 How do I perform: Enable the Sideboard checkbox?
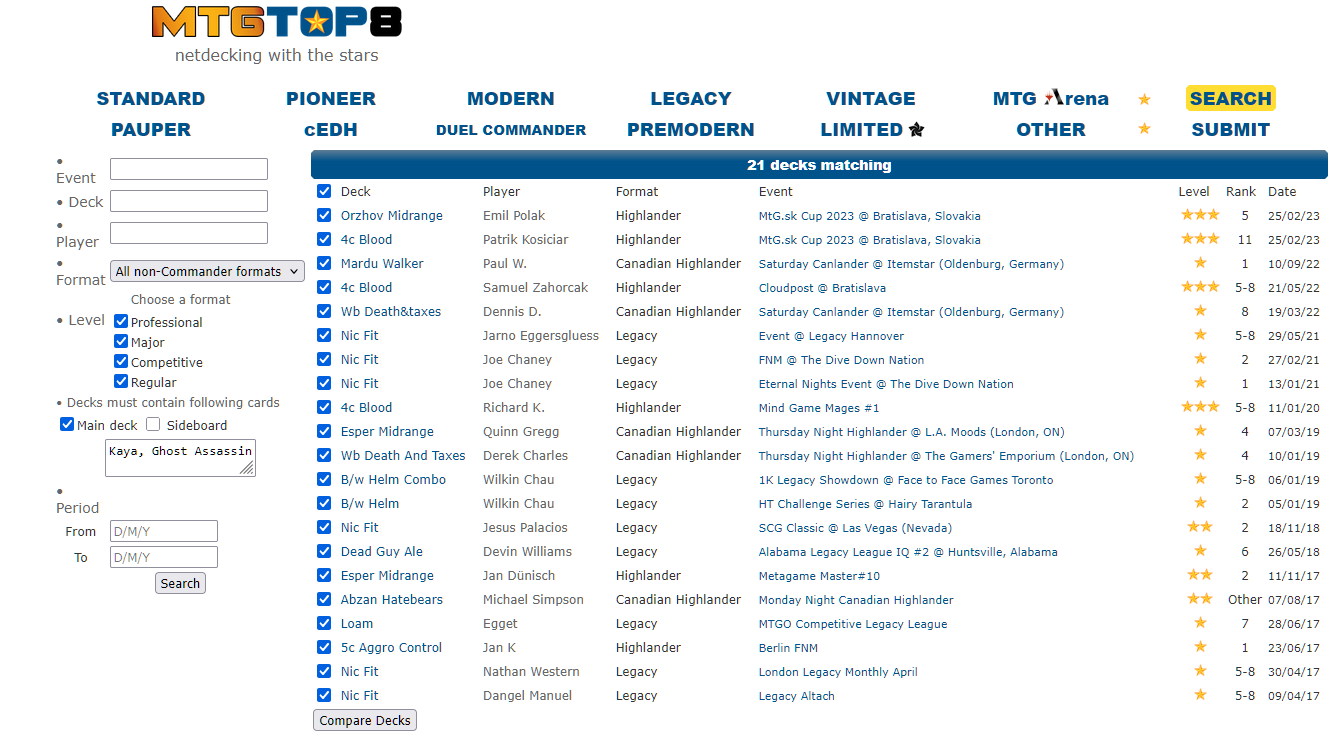[153, 425]
